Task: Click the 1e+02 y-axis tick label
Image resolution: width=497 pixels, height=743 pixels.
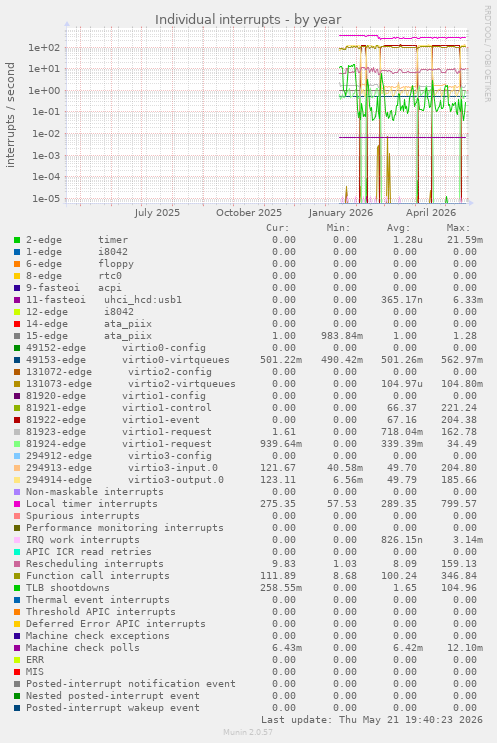Action: (x=44, y=47)
